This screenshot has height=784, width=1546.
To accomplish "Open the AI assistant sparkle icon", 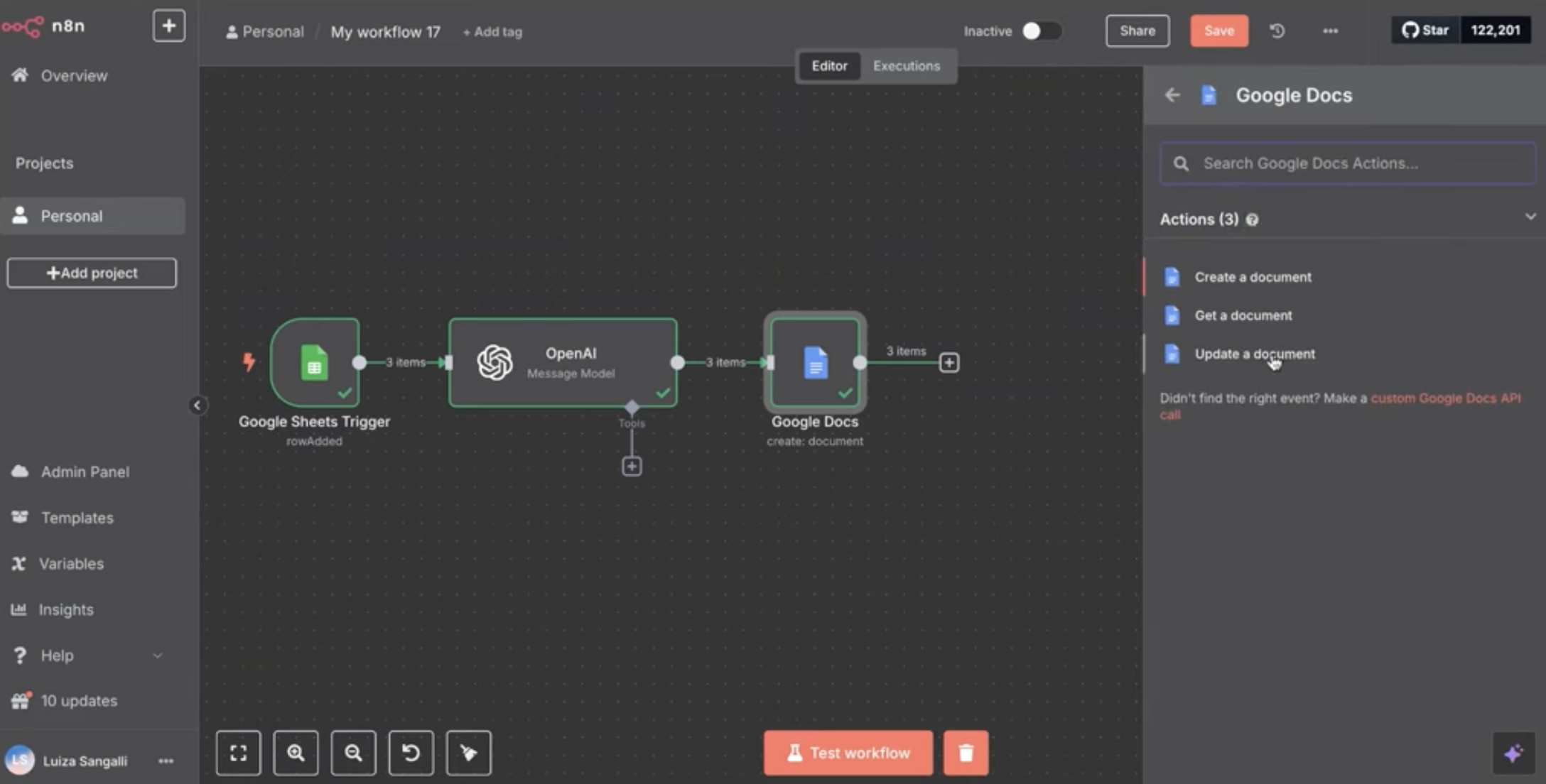I will click(1513, 753).
